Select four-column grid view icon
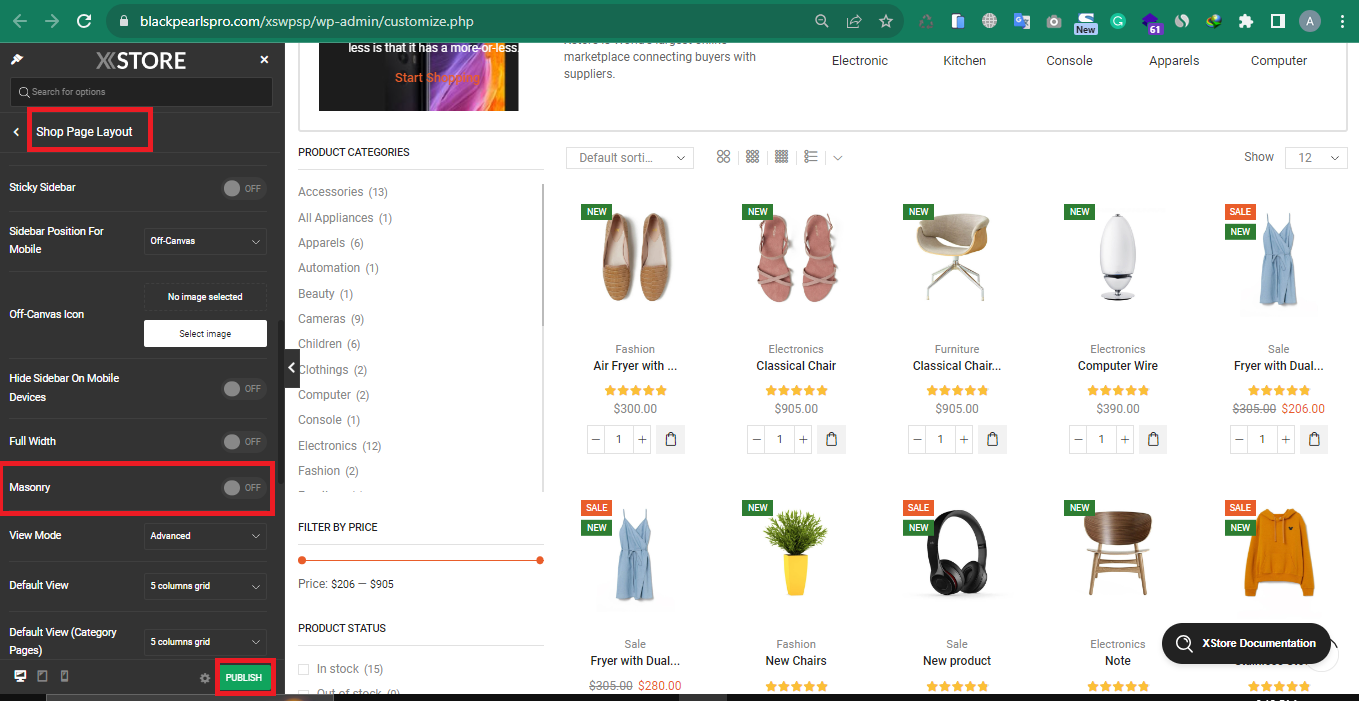1359x701 pixels. [782, 157]
